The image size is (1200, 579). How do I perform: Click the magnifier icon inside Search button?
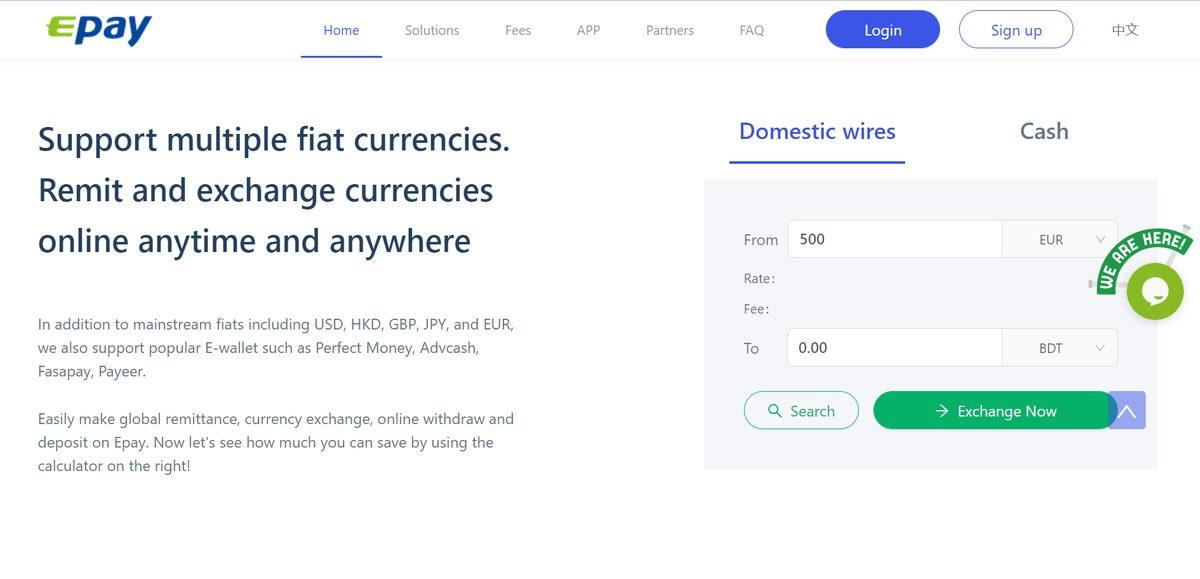click(x=775, y=410)
